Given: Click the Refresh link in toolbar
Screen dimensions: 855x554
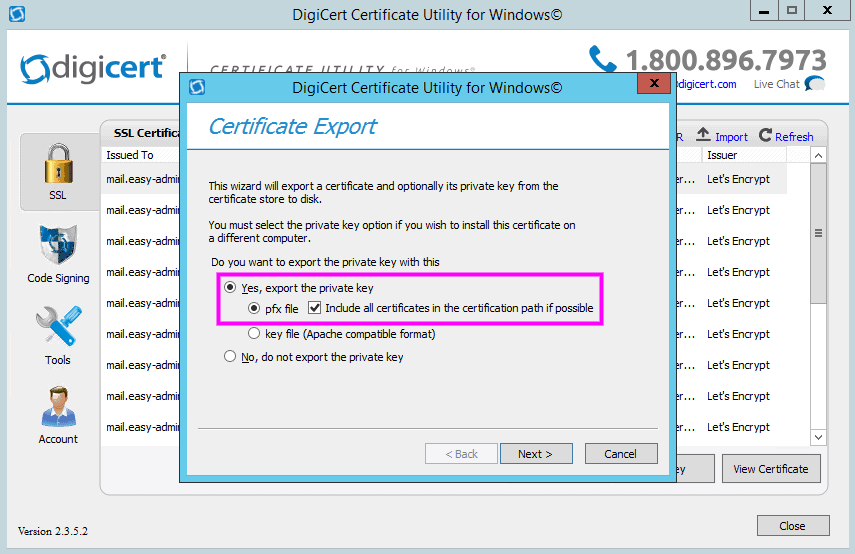Looking at the screenshot, I should click(x=794, y=137).
